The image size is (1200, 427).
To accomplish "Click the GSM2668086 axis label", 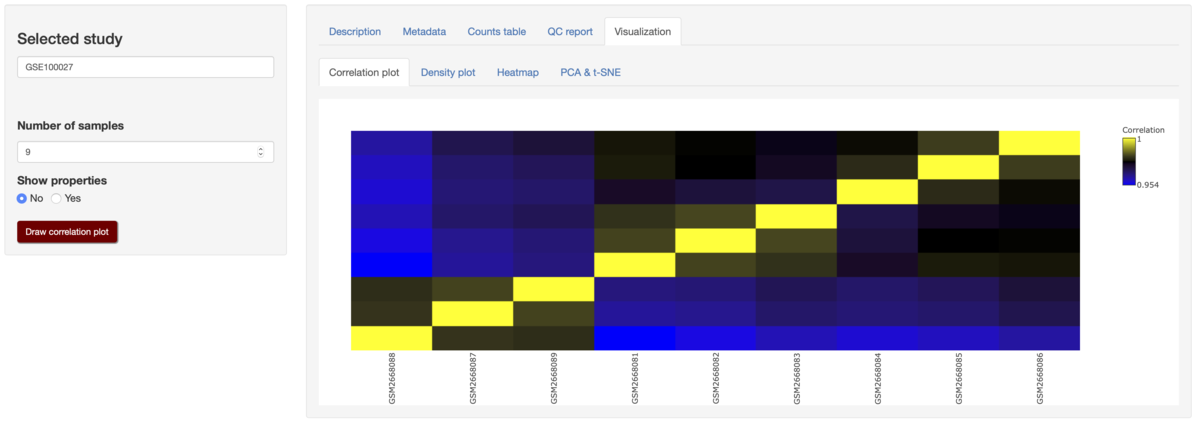I will point(1039,380).
